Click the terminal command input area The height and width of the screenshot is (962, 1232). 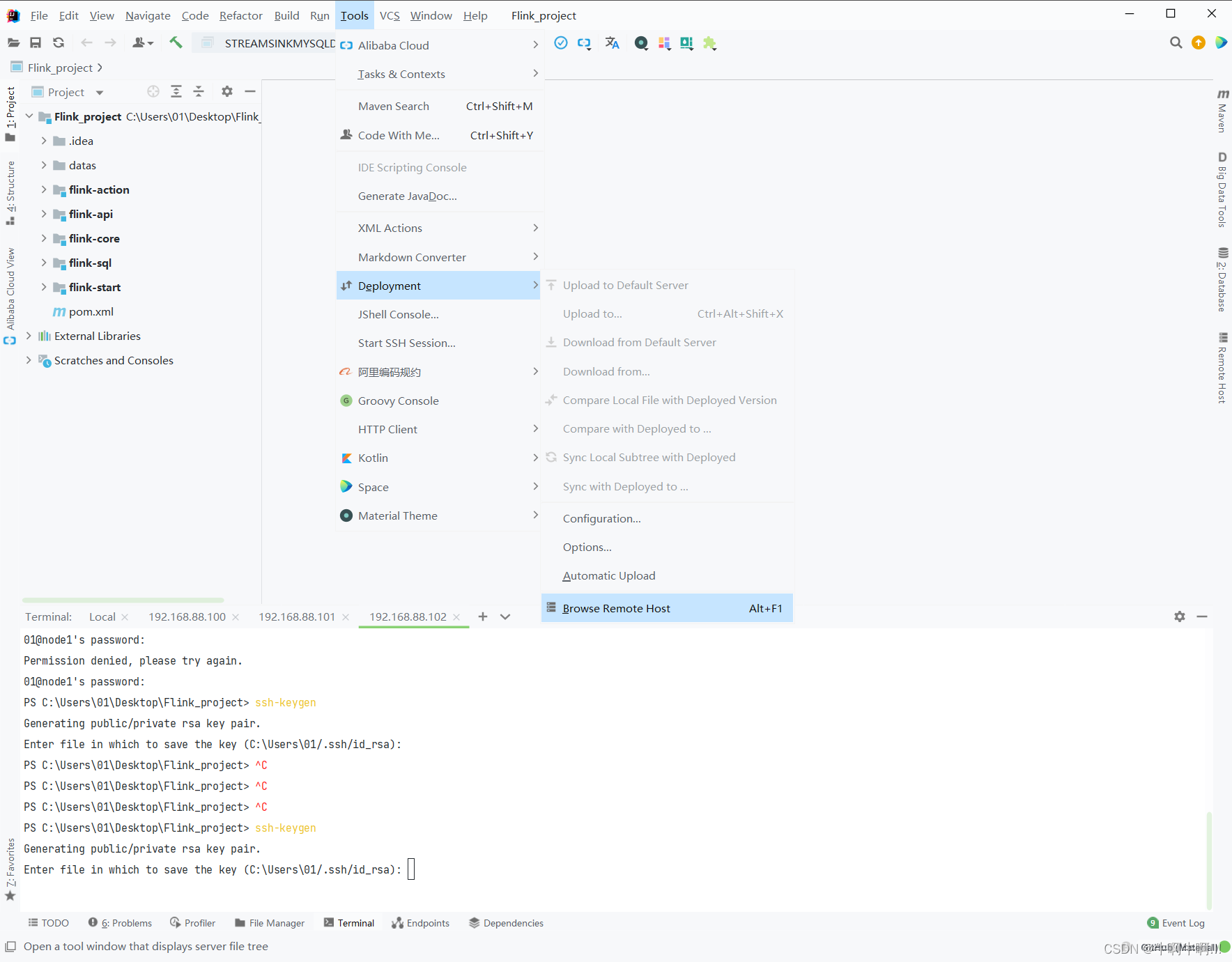click(x=411, y=869)
